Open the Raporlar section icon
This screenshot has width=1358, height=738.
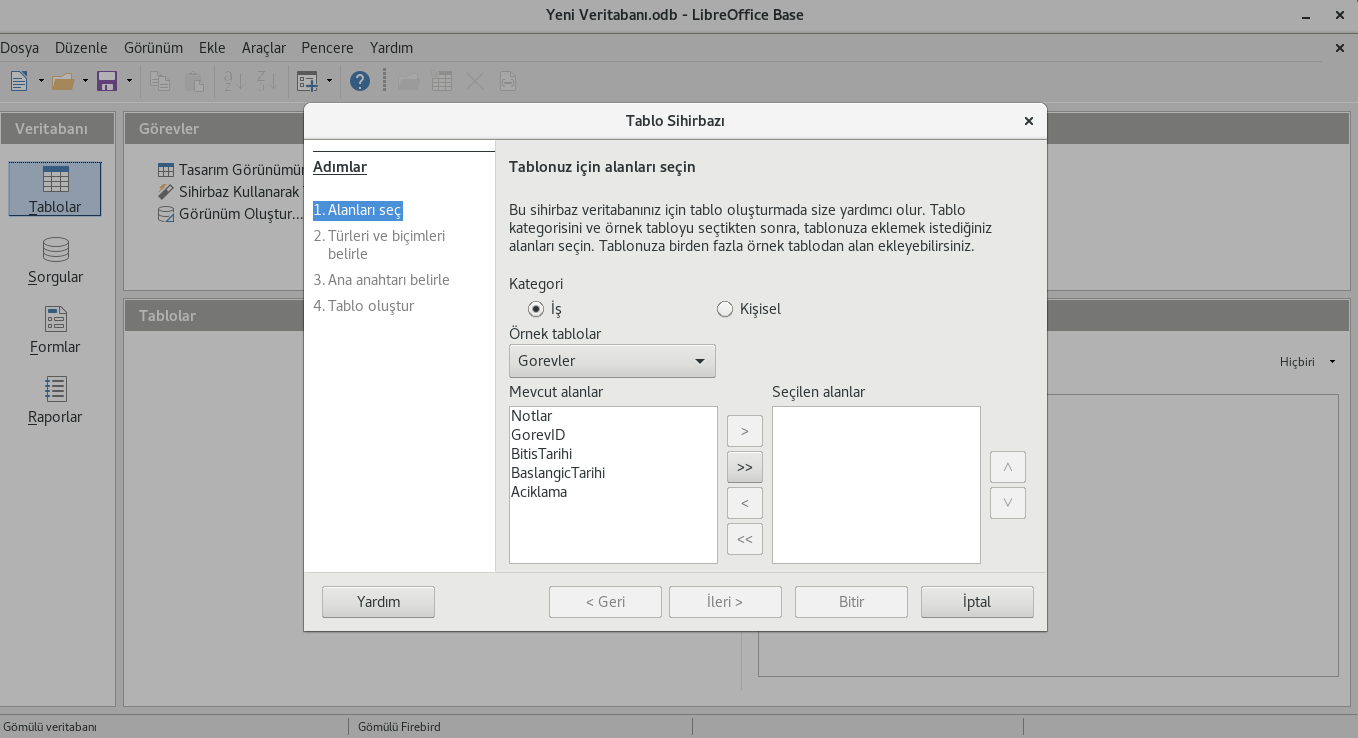pyautogui.click(x=55, y=400)
